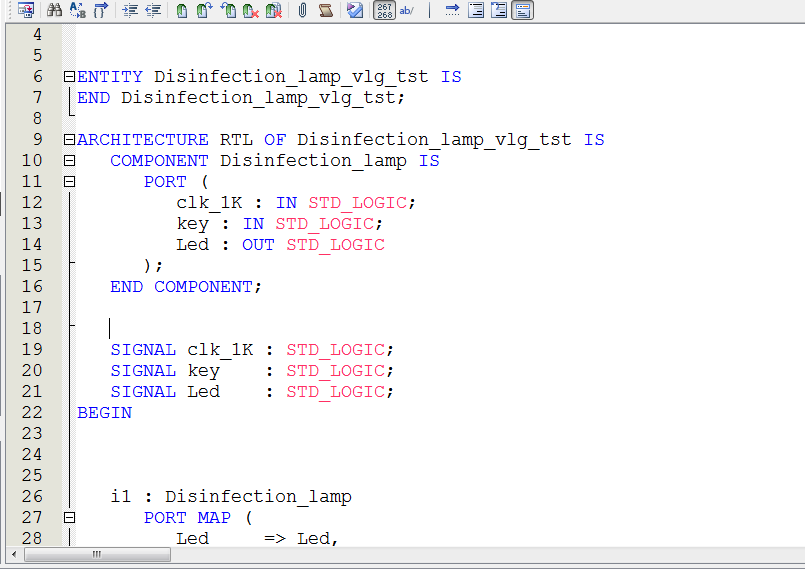Click 'OUT' keyword on line 14
This screenshot has height=570, width=805.
pyautogui.click(x=258, y=245)
